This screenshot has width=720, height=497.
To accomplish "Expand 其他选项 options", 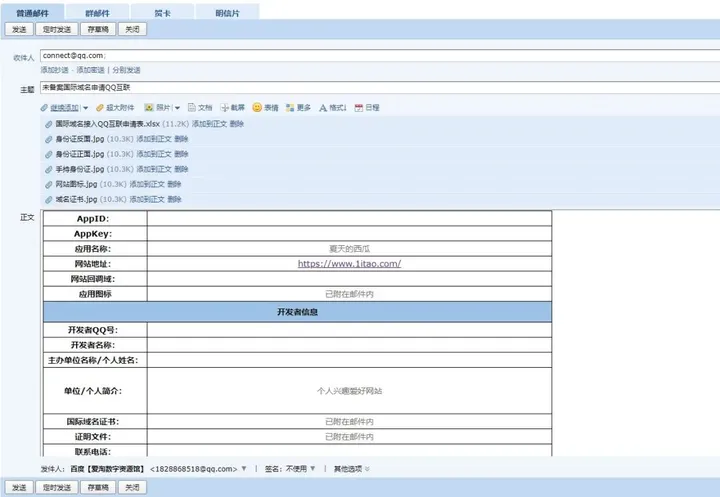I will 352,469.
